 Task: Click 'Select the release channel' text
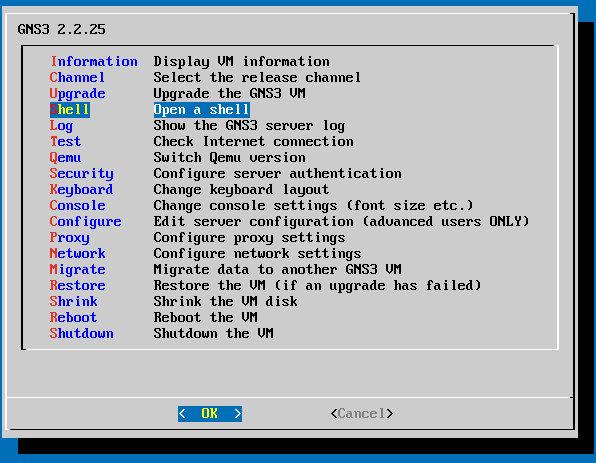click(257, 78)
